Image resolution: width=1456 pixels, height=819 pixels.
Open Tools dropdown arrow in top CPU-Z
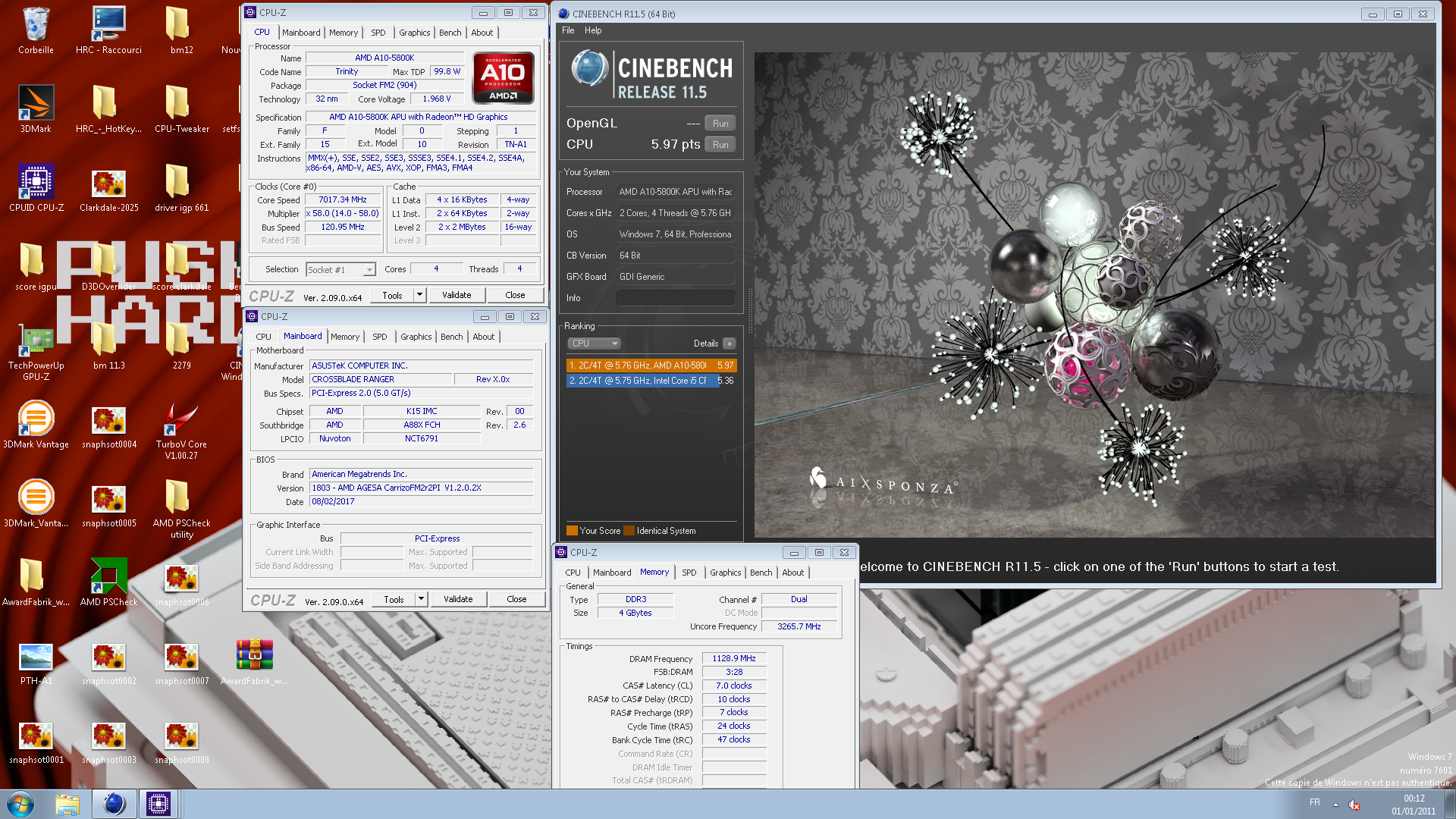419,295
